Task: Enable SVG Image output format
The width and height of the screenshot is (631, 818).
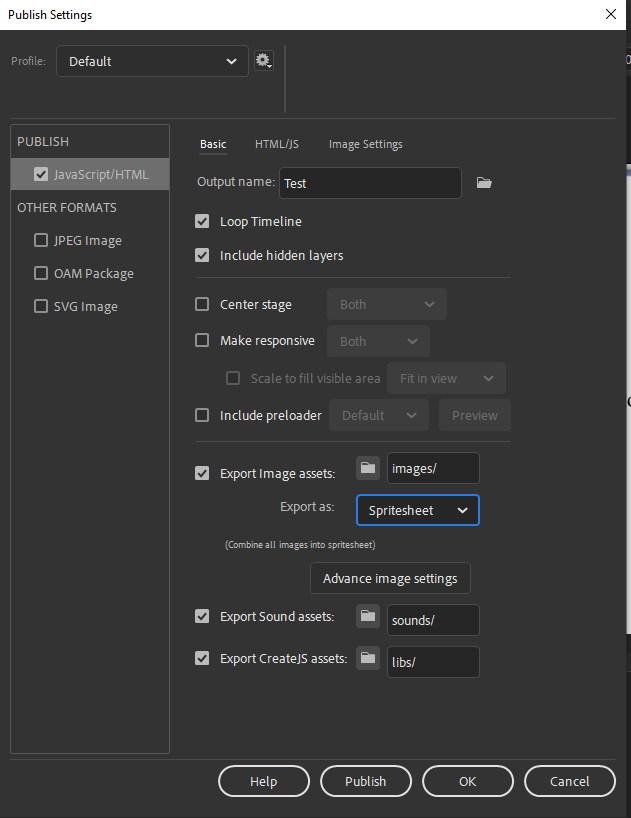Action: [x=41, y=306]
